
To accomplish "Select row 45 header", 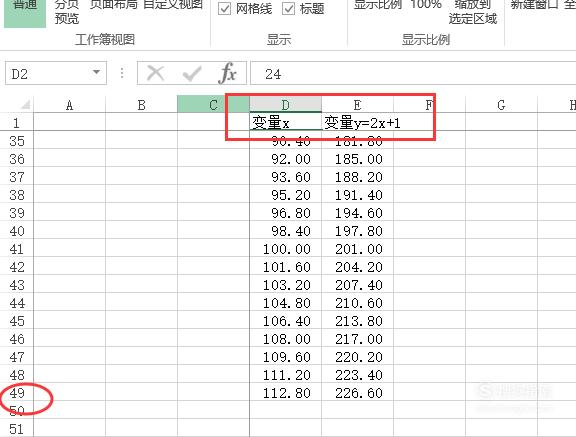I will tap(17, 321).
